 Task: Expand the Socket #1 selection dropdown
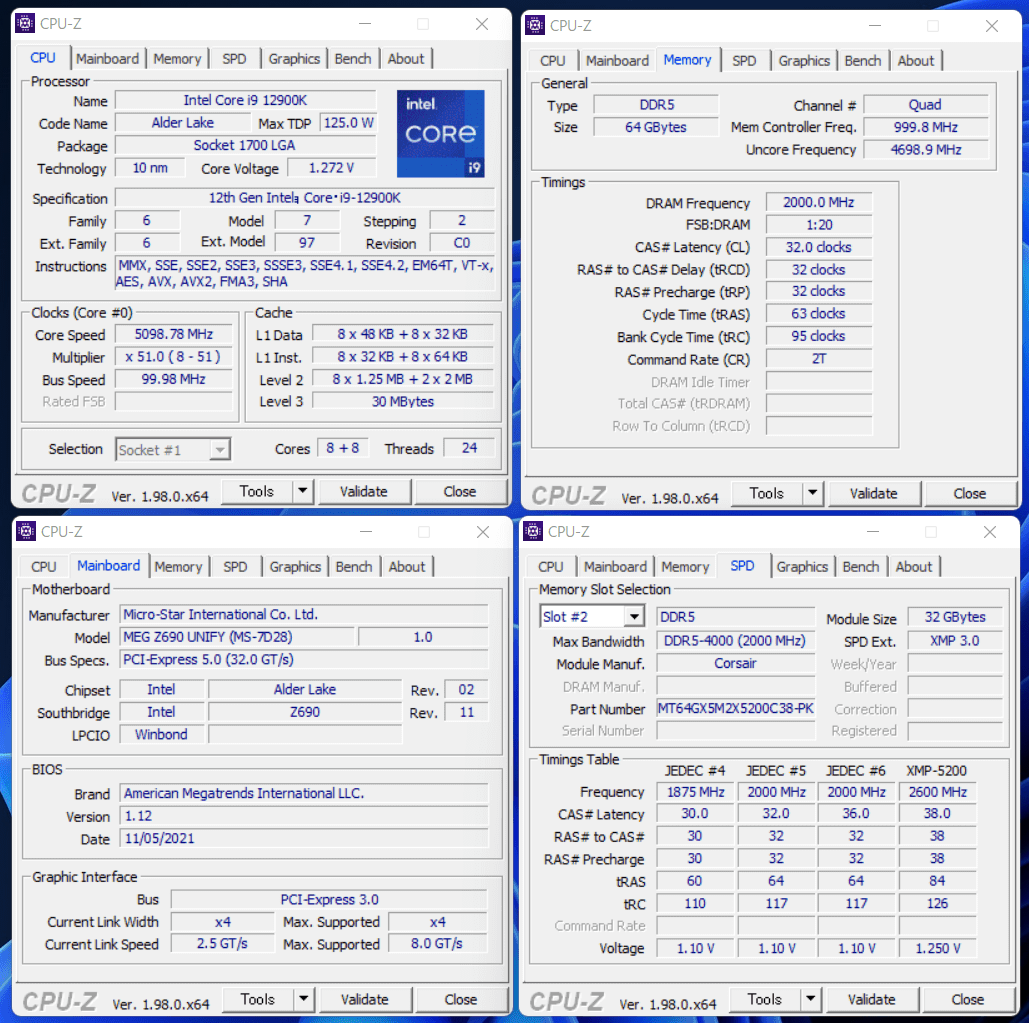(x=220, y=450)
